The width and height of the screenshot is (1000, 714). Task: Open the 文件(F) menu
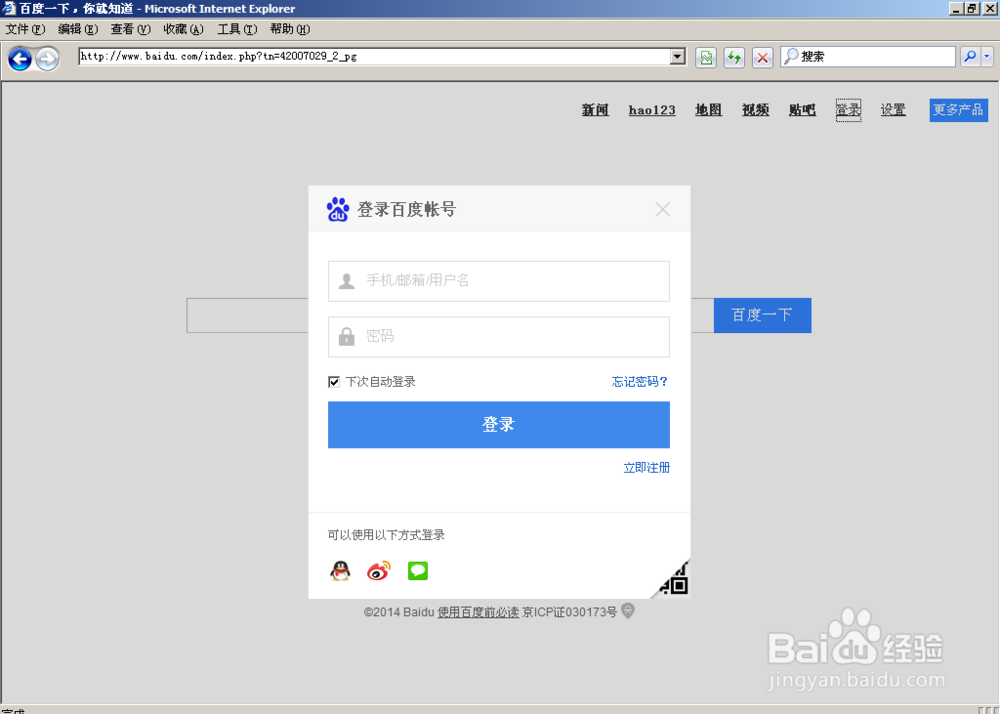coord(26,29)
